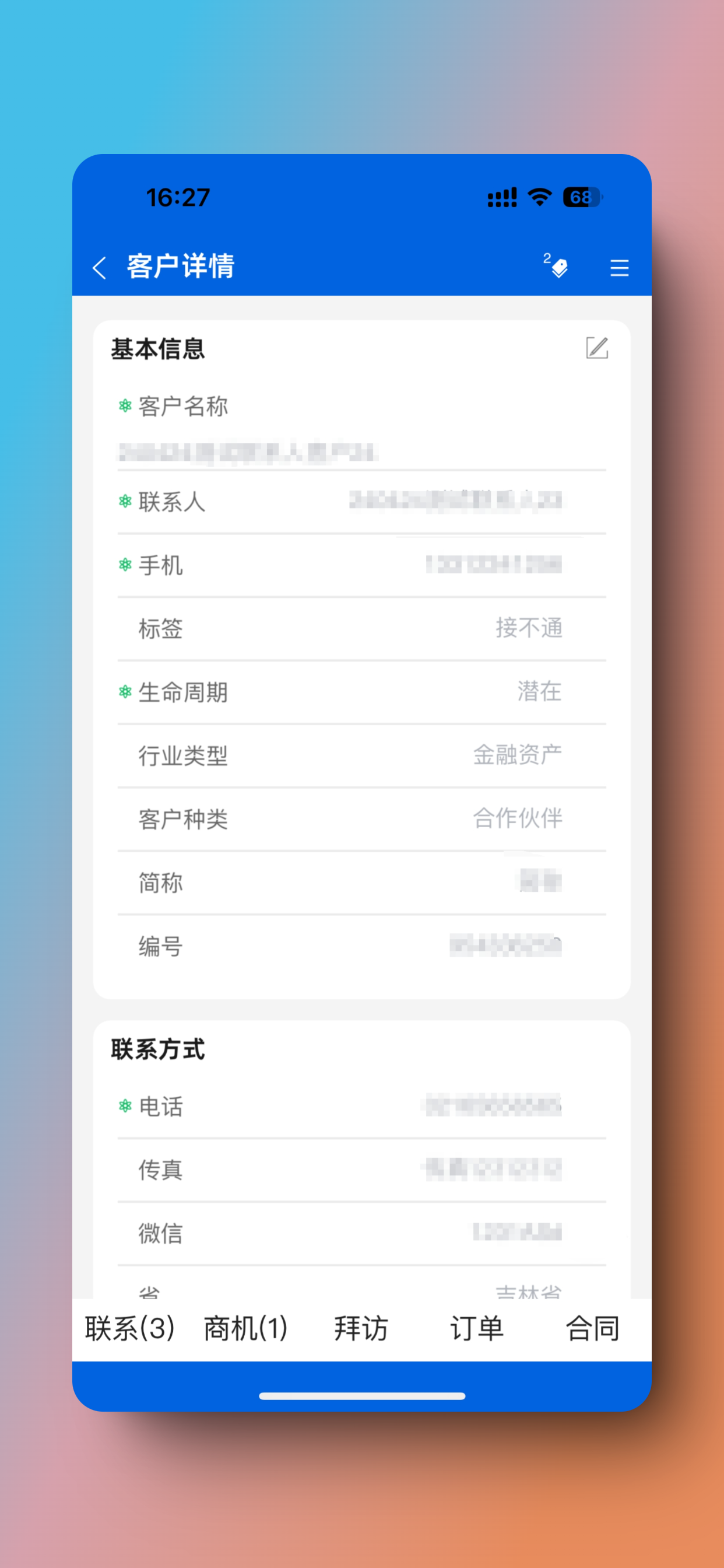Tap the home indicator bar at bottom

click(x=362, y=1396)
